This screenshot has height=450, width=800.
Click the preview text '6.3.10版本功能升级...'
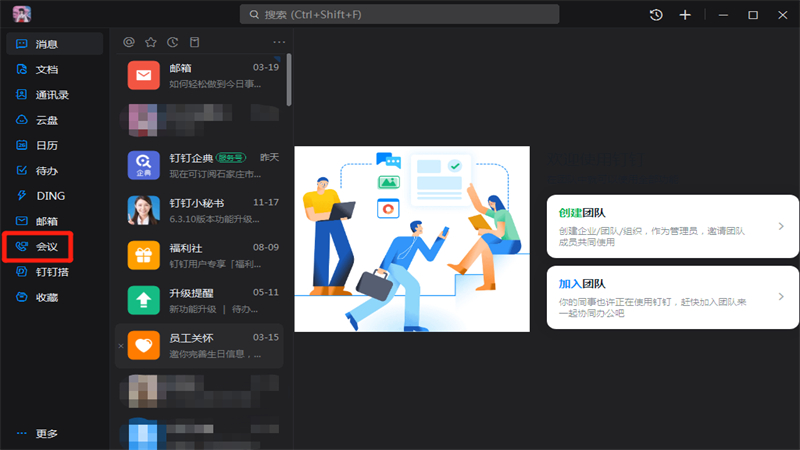pyautogui.click(x=214, y=219)
